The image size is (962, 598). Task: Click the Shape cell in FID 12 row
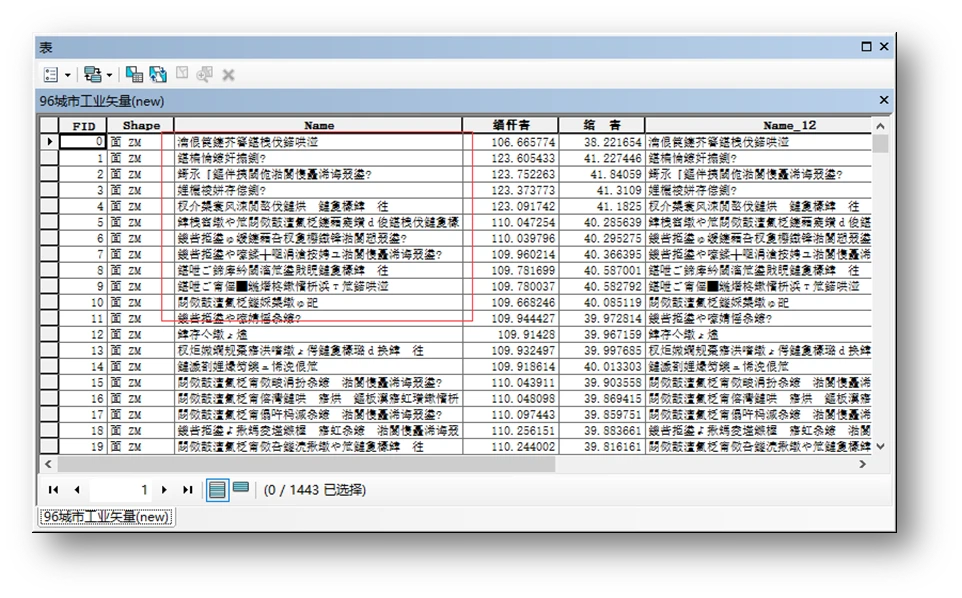[x=140, y=334]
